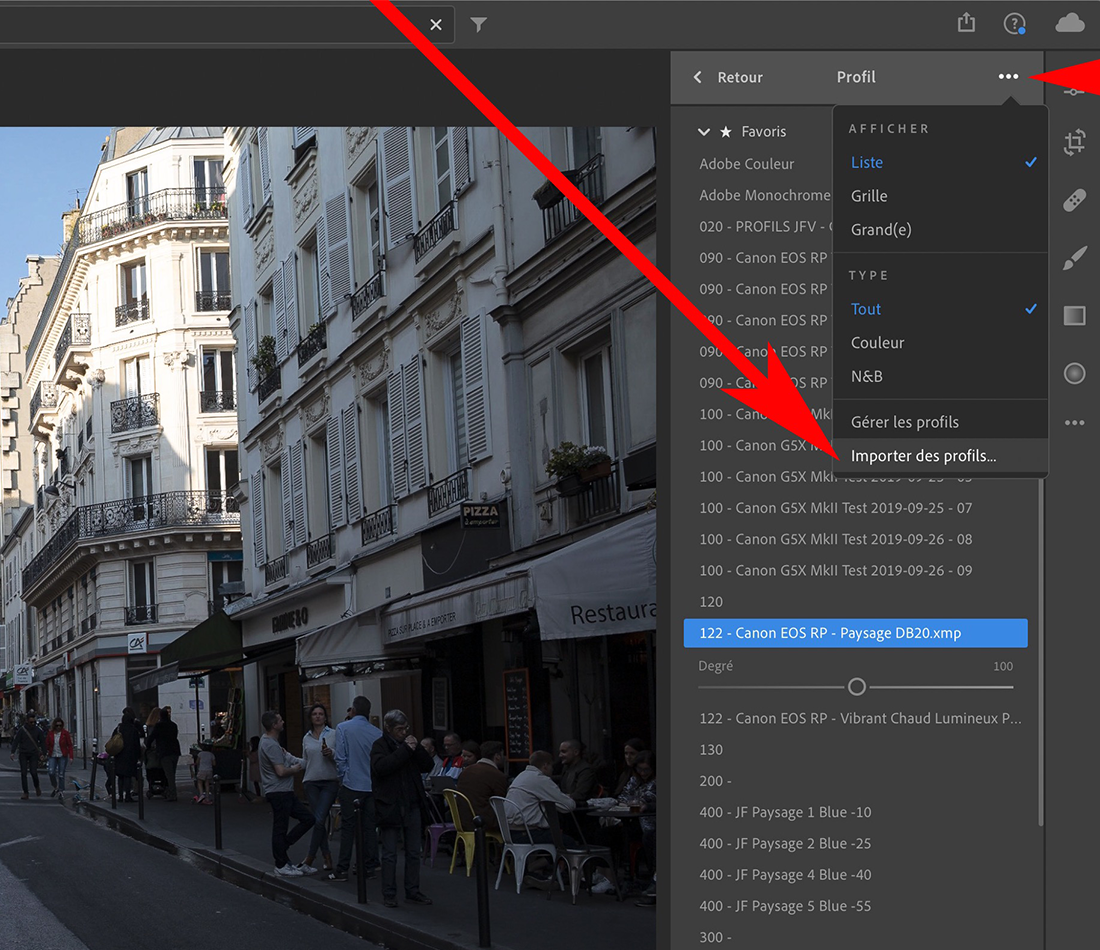Choose Grille display mode

click(869, 196)
